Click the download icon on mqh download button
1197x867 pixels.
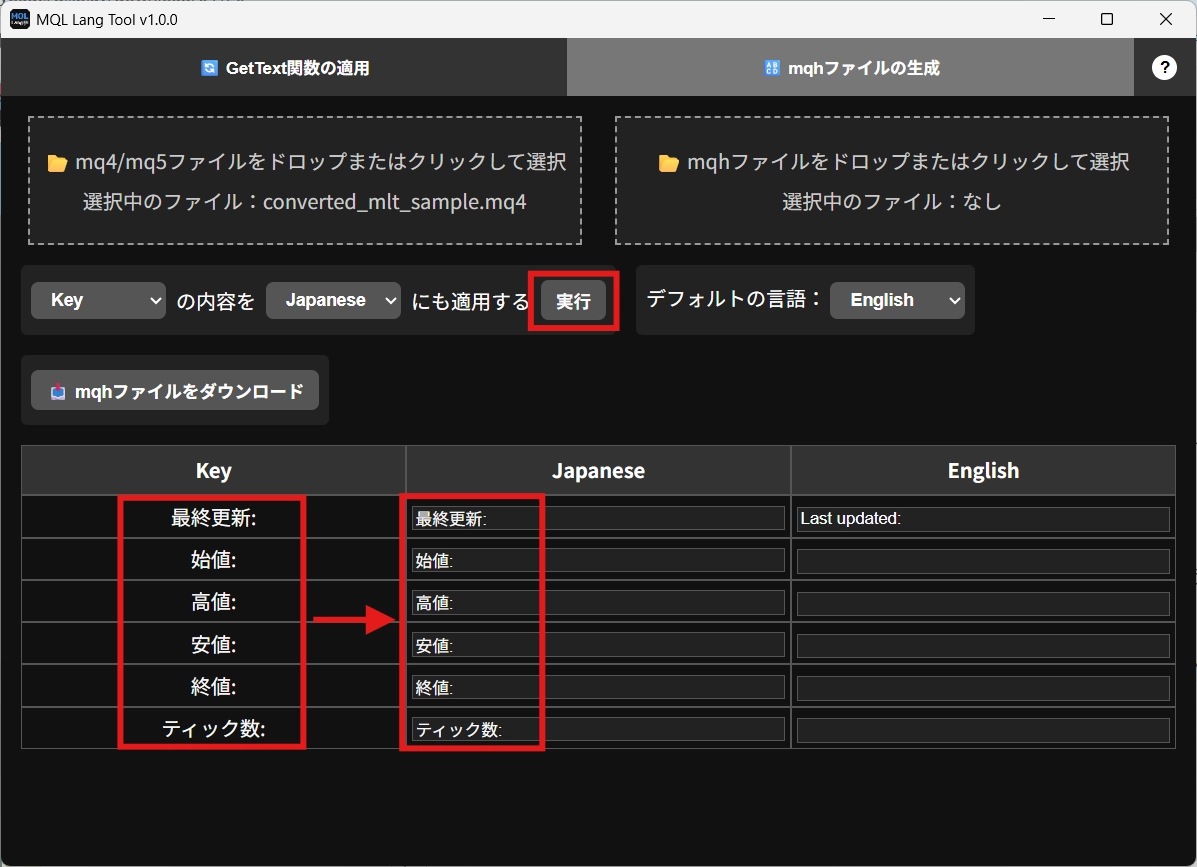coord(58,392)
